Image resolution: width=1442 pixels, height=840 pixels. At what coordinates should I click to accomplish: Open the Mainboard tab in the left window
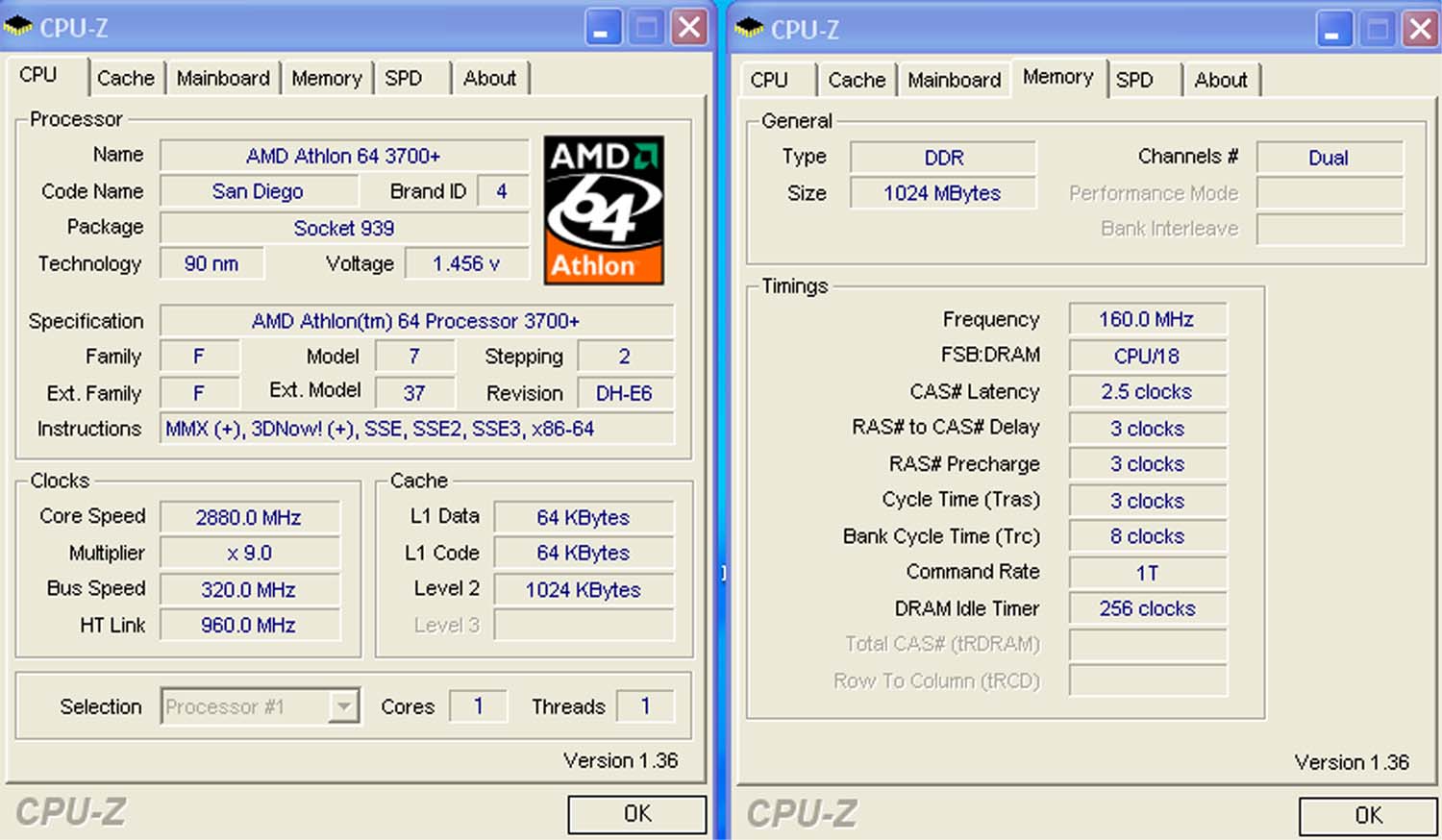pos(223,78)
